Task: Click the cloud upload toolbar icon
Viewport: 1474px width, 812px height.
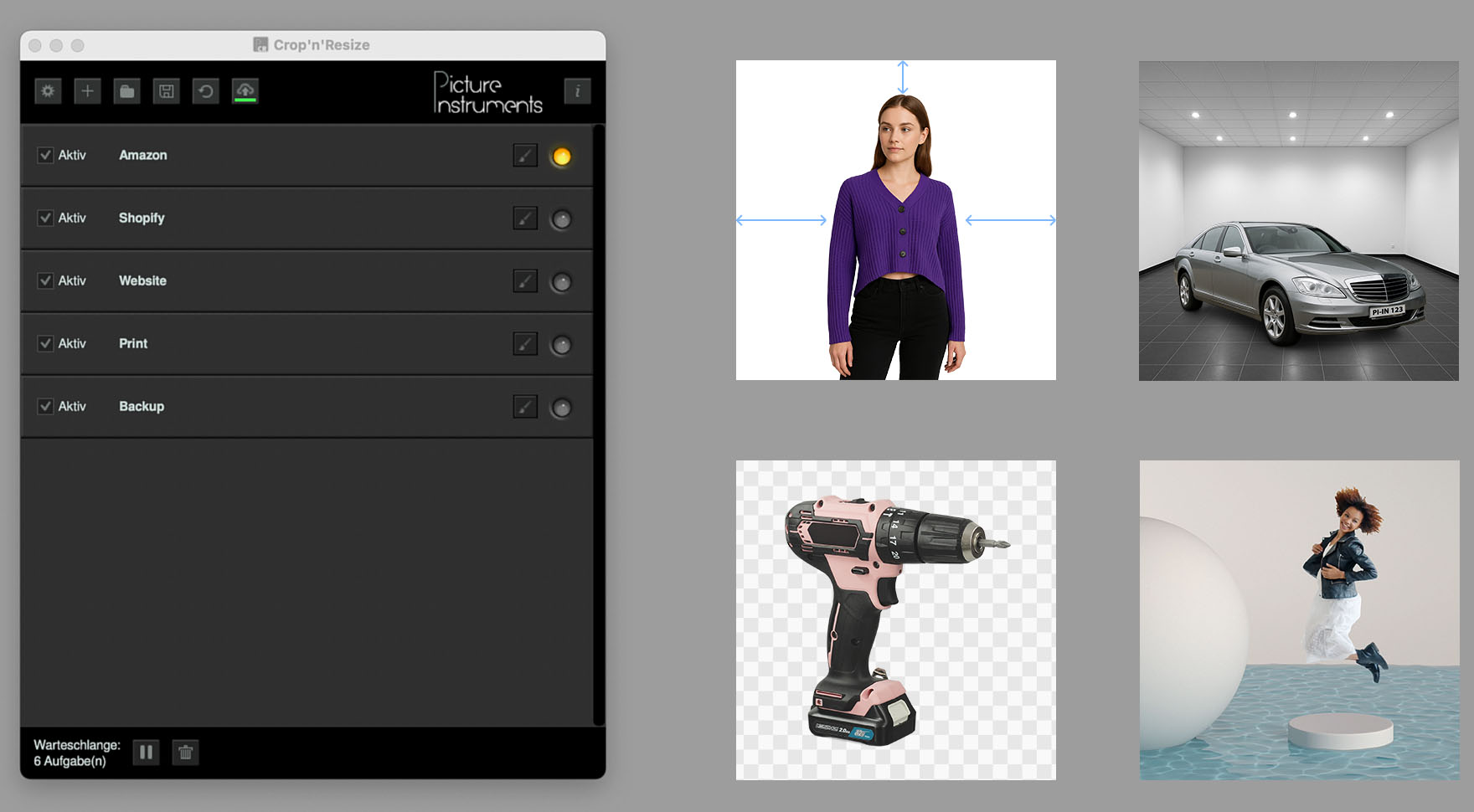Action: coord(245,91)
